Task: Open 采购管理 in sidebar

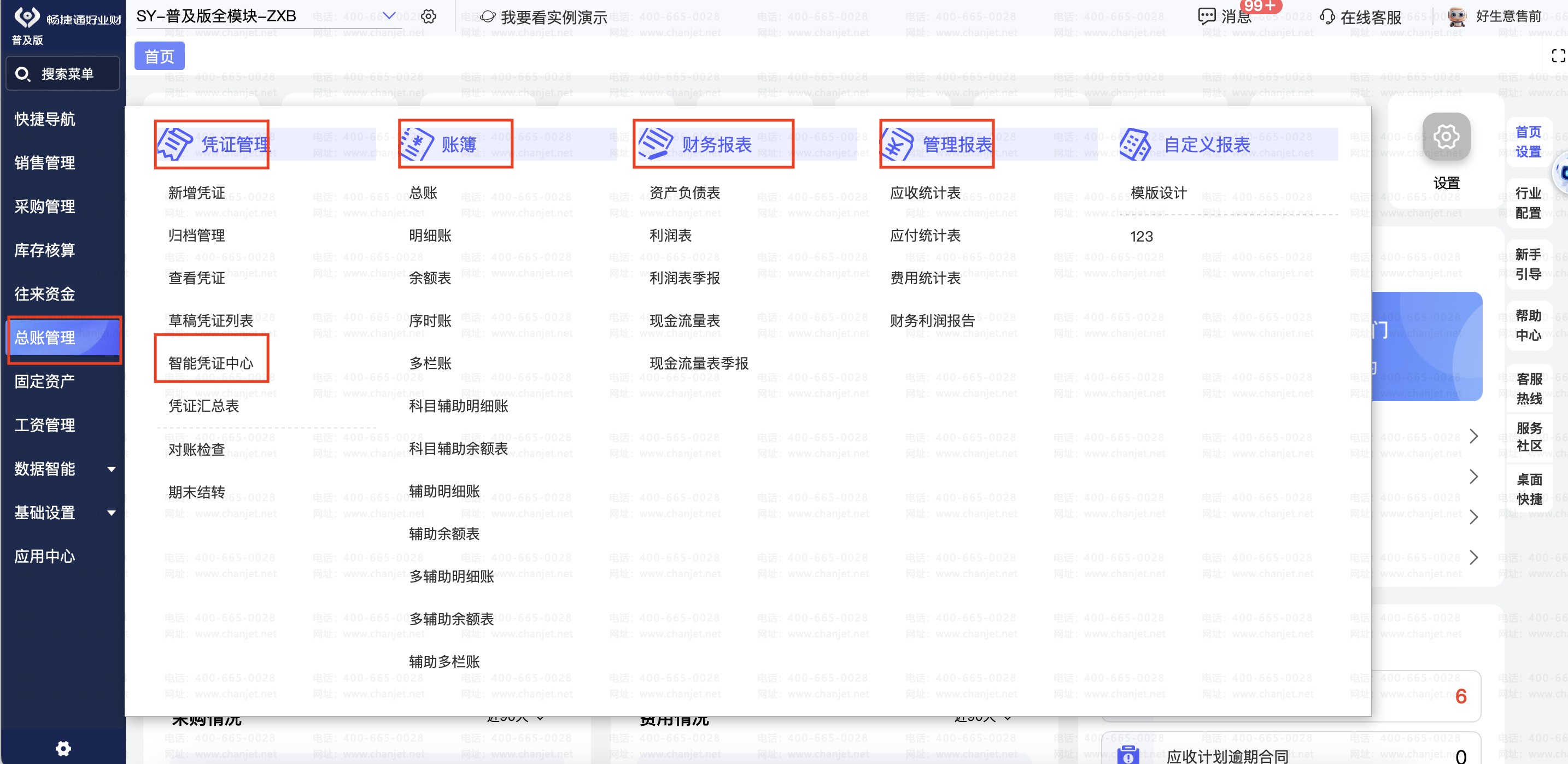Action: click(x=45, y=207)
